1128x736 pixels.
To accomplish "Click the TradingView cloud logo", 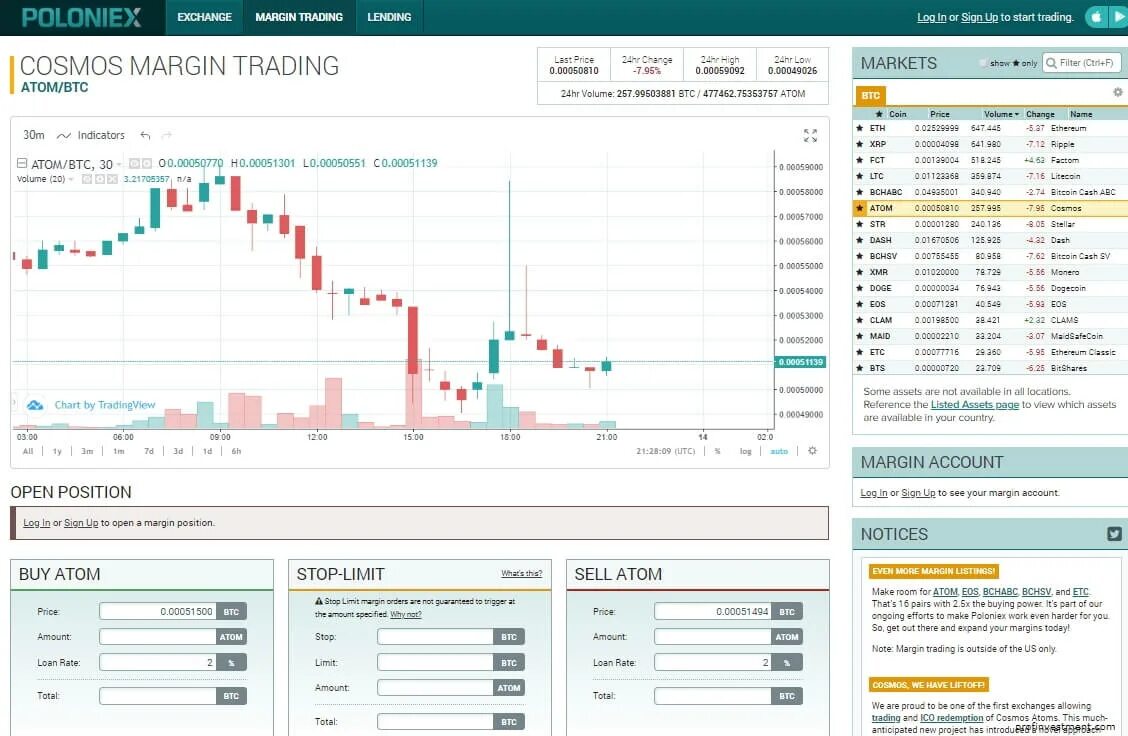I will [35, 405].
